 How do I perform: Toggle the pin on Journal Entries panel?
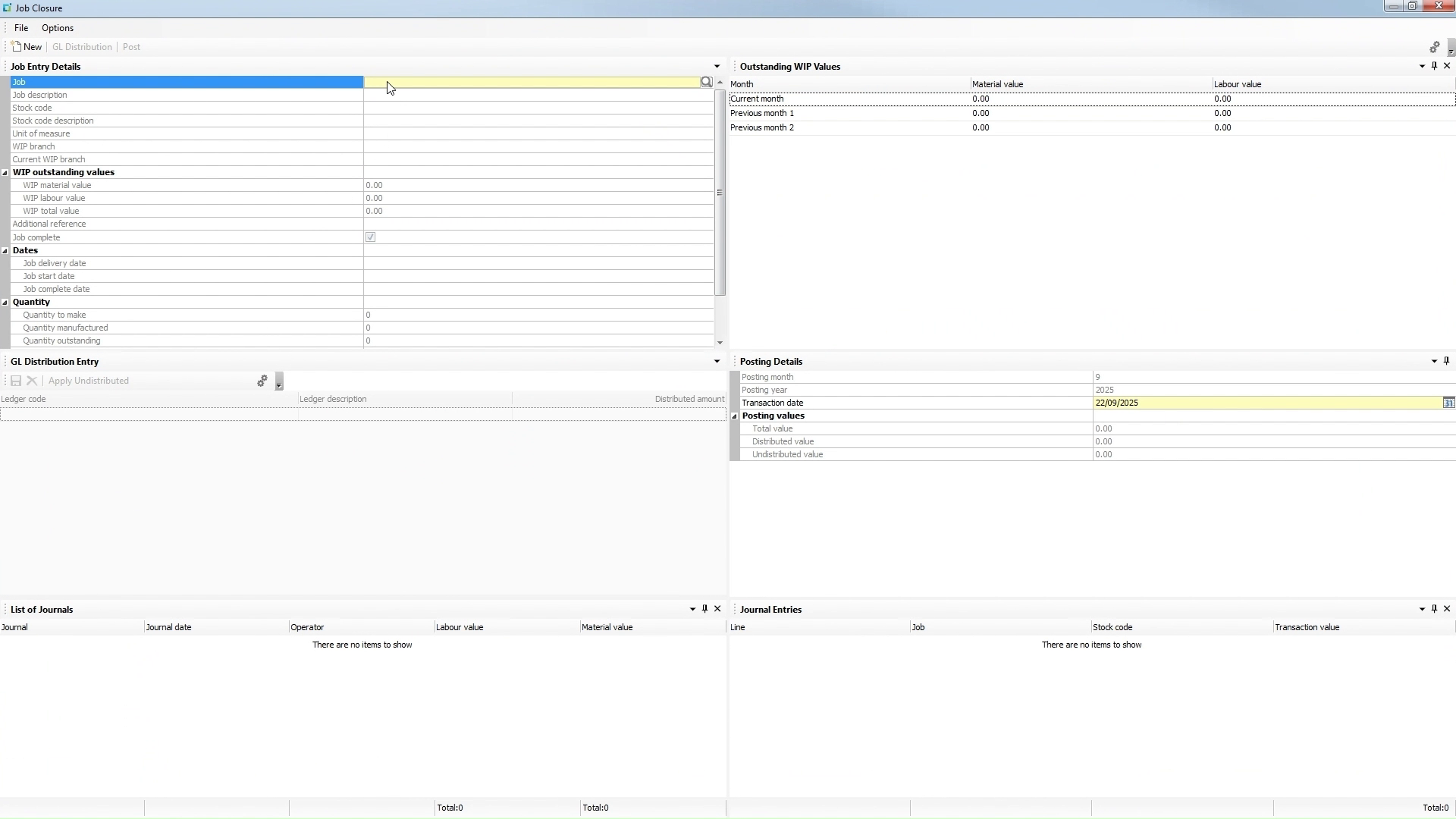click(x=1434, y=609)
